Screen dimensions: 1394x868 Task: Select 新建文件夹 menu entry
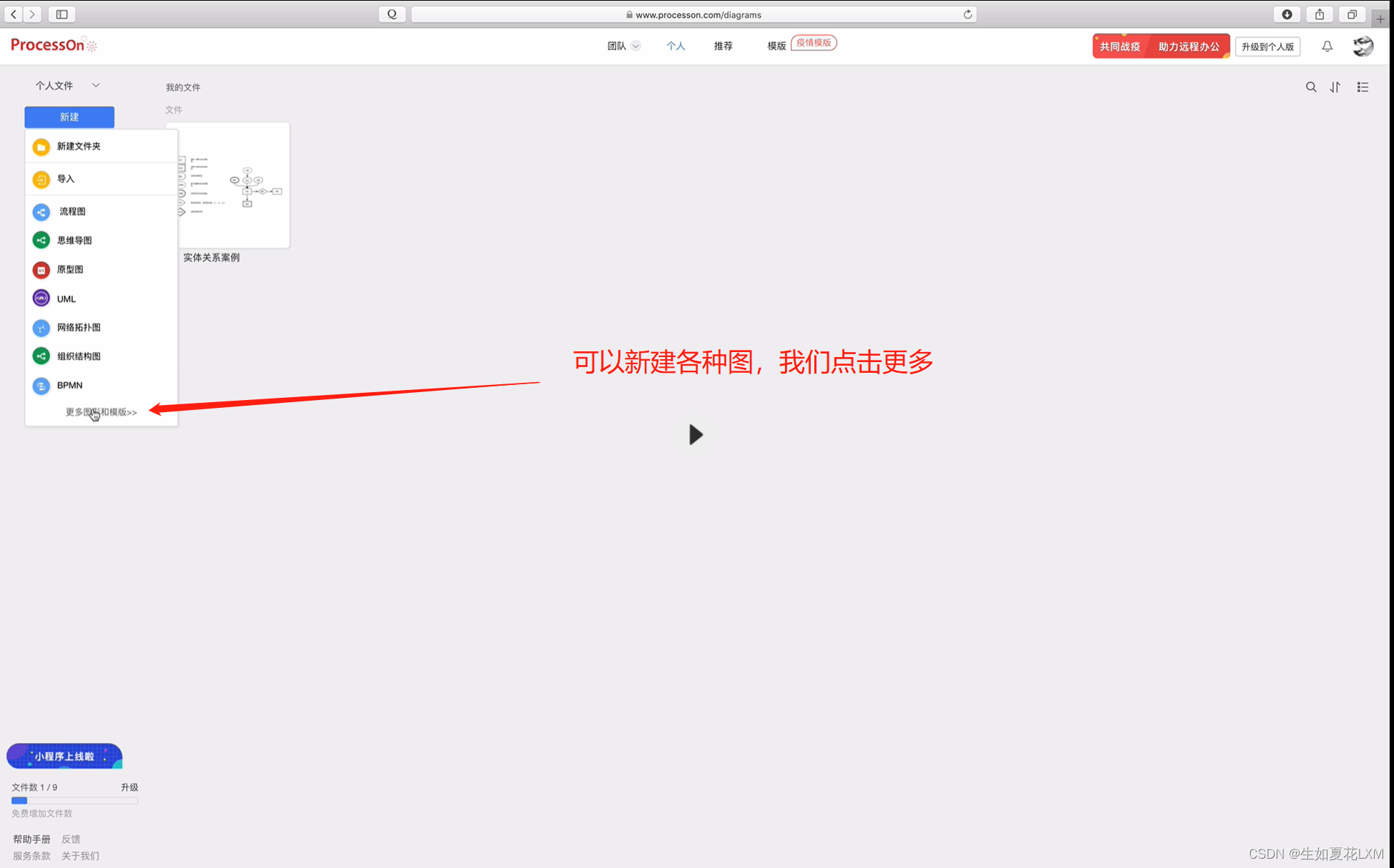[x=79, y=147]
